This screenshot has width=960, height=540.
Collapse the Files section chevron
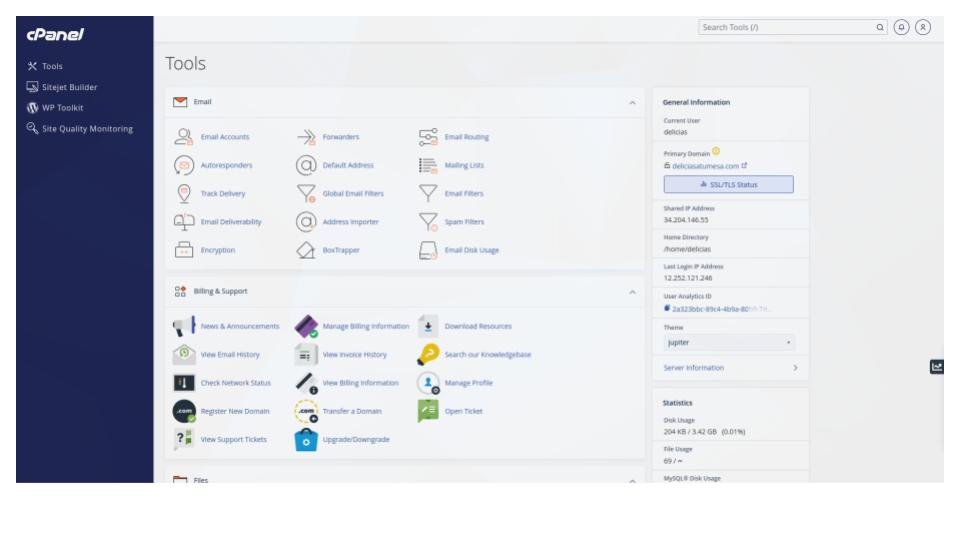click(x=632, y=481)
